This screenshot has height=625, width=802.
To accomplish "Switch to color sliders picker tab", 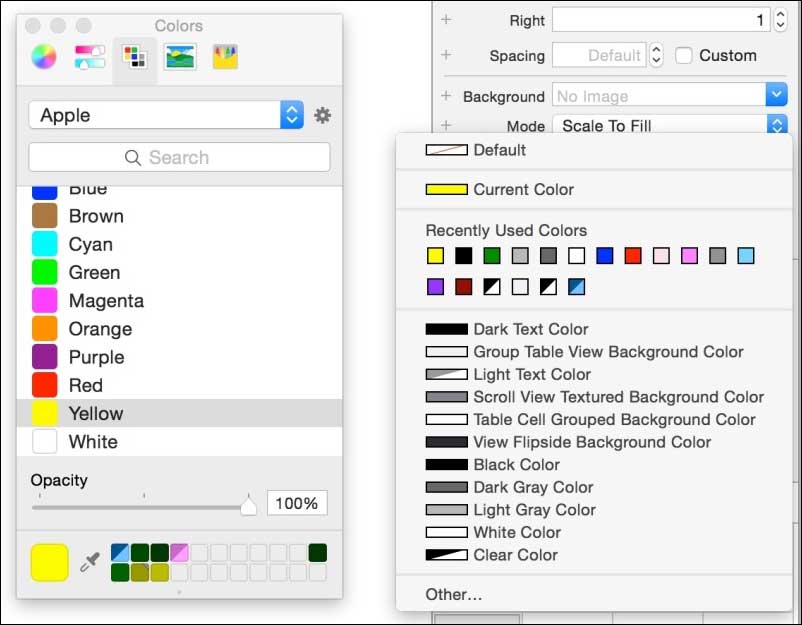I will pyautogui.click(x=89, y=57).
